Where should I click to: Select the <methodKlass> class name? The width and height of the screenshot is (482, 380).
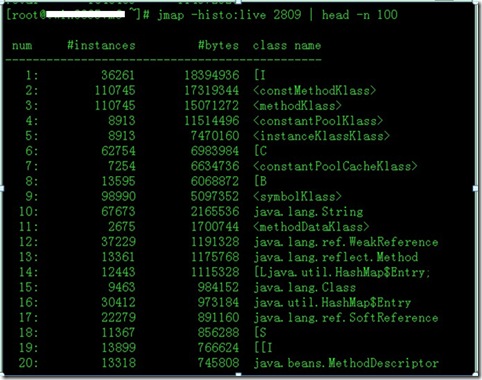pyautogui.click(x=297, y=106)
